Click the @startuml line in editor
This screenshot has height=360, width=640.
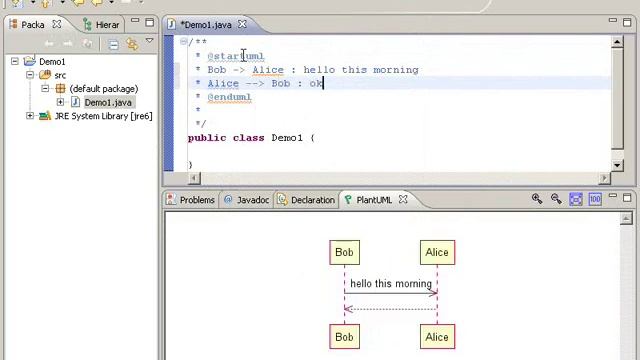click(236, 56)
